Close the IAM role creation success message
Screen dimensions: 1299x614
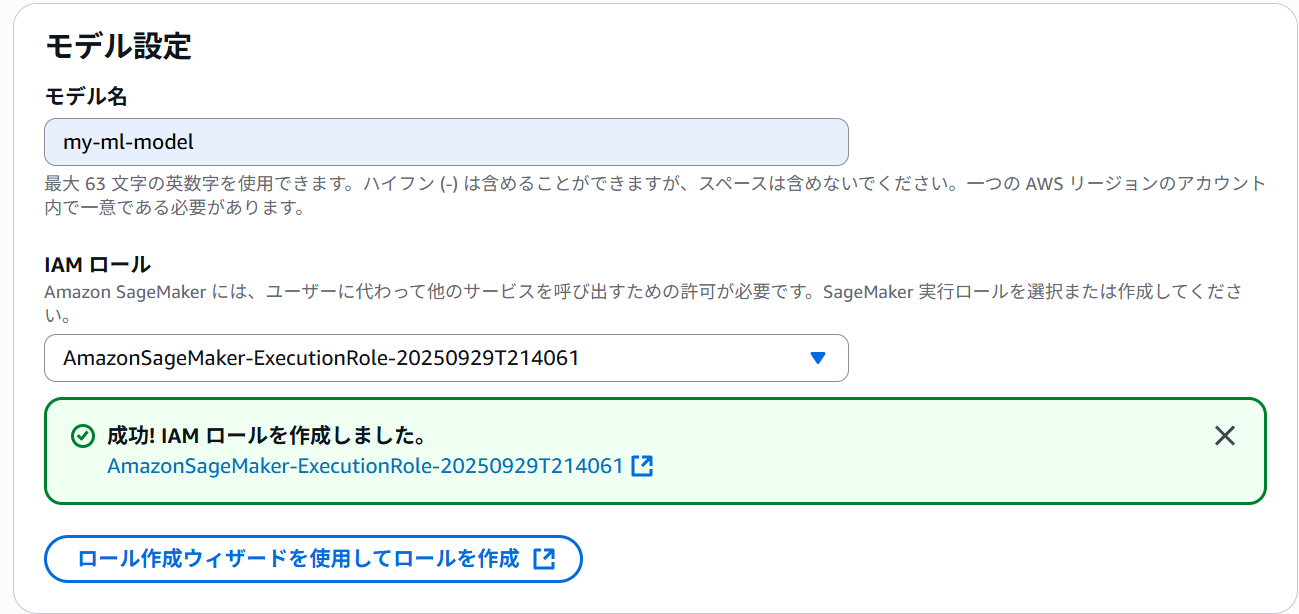point(1224,434)
